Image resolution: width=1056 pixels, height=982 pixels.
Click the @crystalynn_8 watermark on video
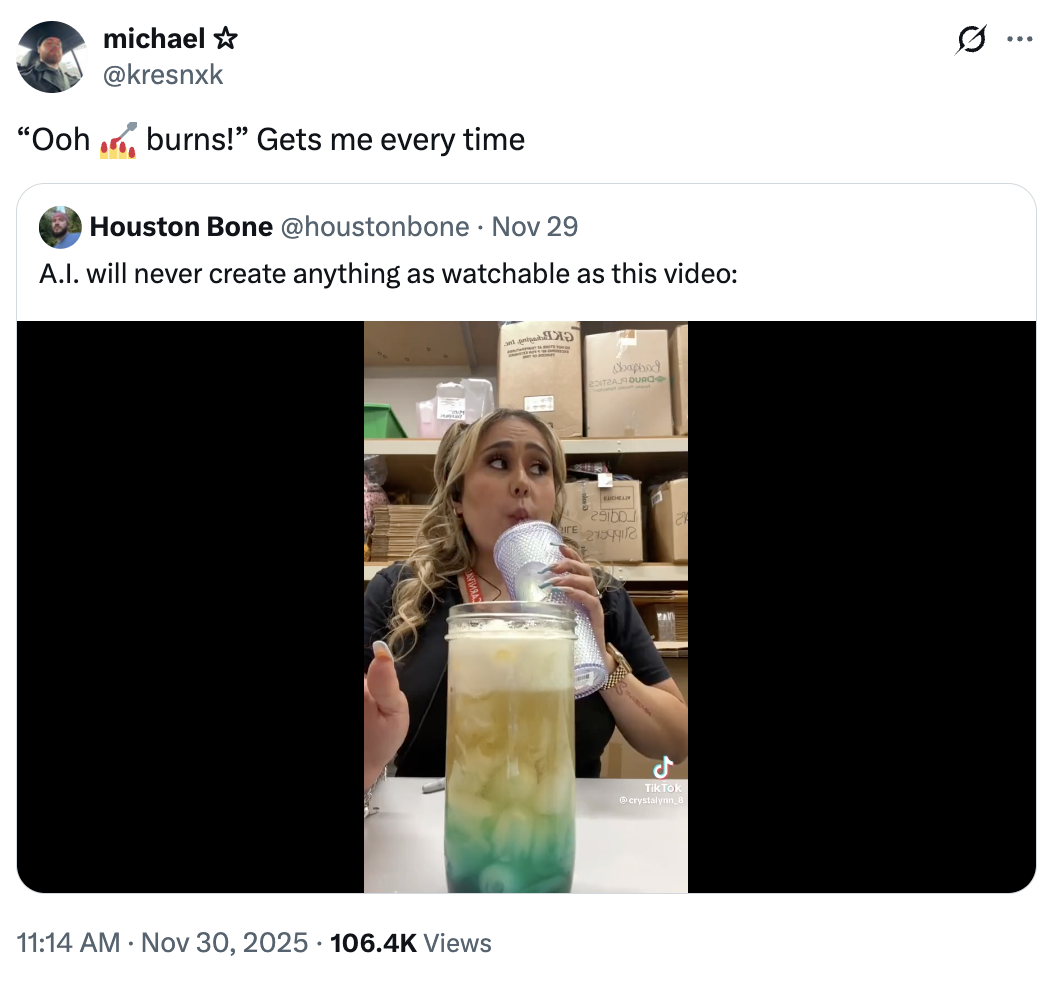pyautogui.click(x=650, y=801)
